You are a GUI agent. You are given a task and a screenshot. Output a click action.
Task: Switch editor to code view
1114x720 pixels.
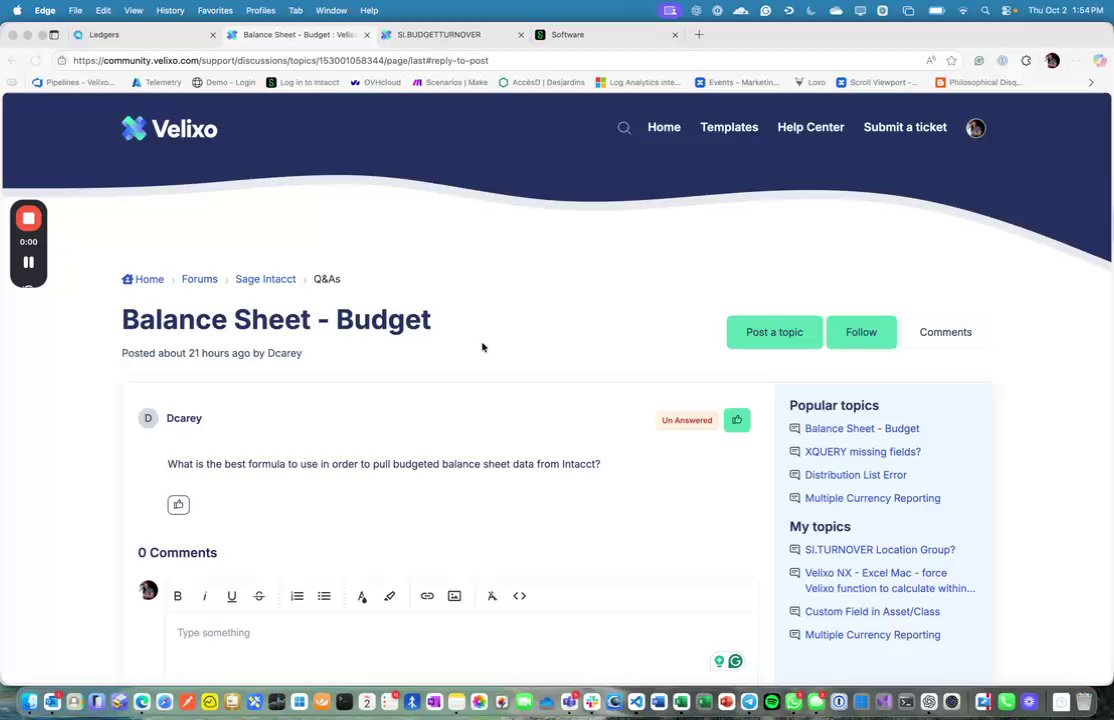point(519,596)
